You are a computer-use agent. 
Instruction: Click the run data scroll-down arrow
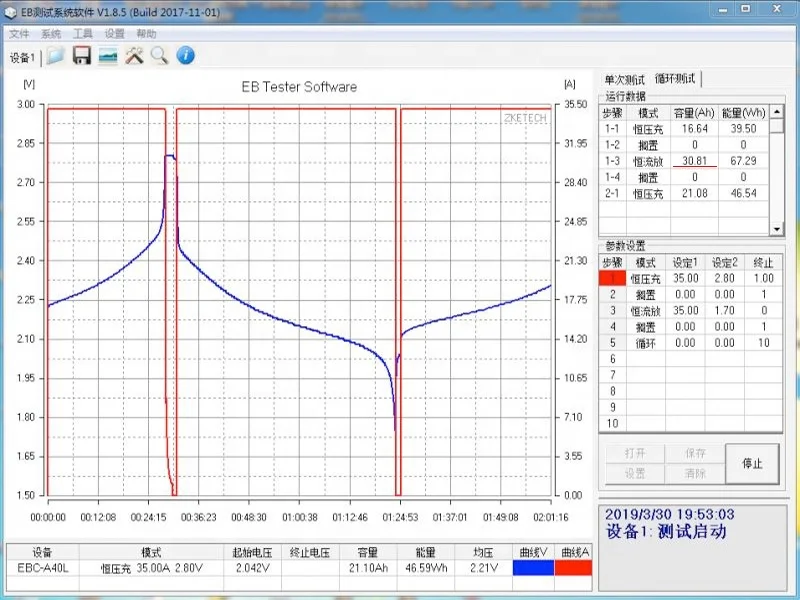pos(777,229)
